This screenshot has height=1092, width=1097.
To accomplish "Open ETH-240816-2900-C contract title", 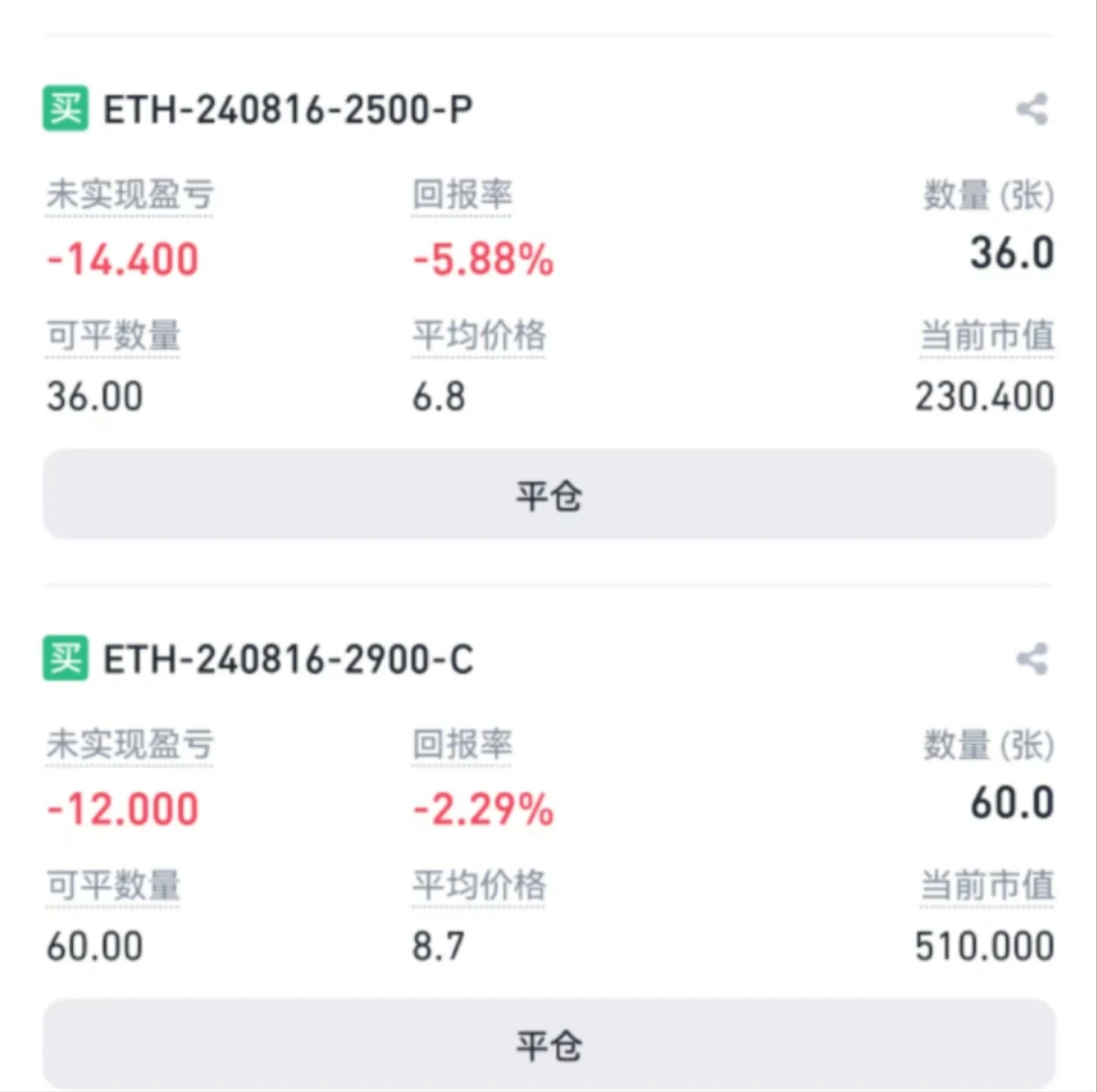I will click(x=288, y=659).
